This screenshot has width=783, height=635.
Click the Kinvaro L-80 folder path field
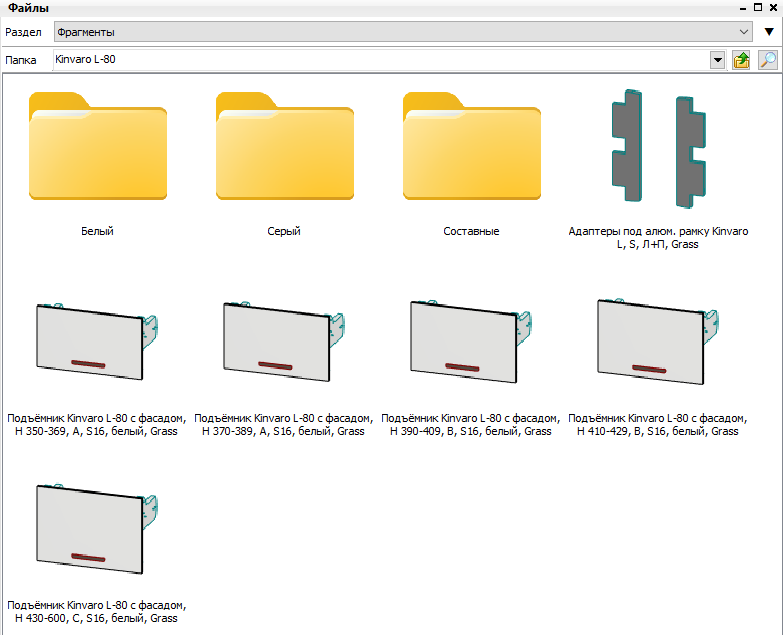382,60
